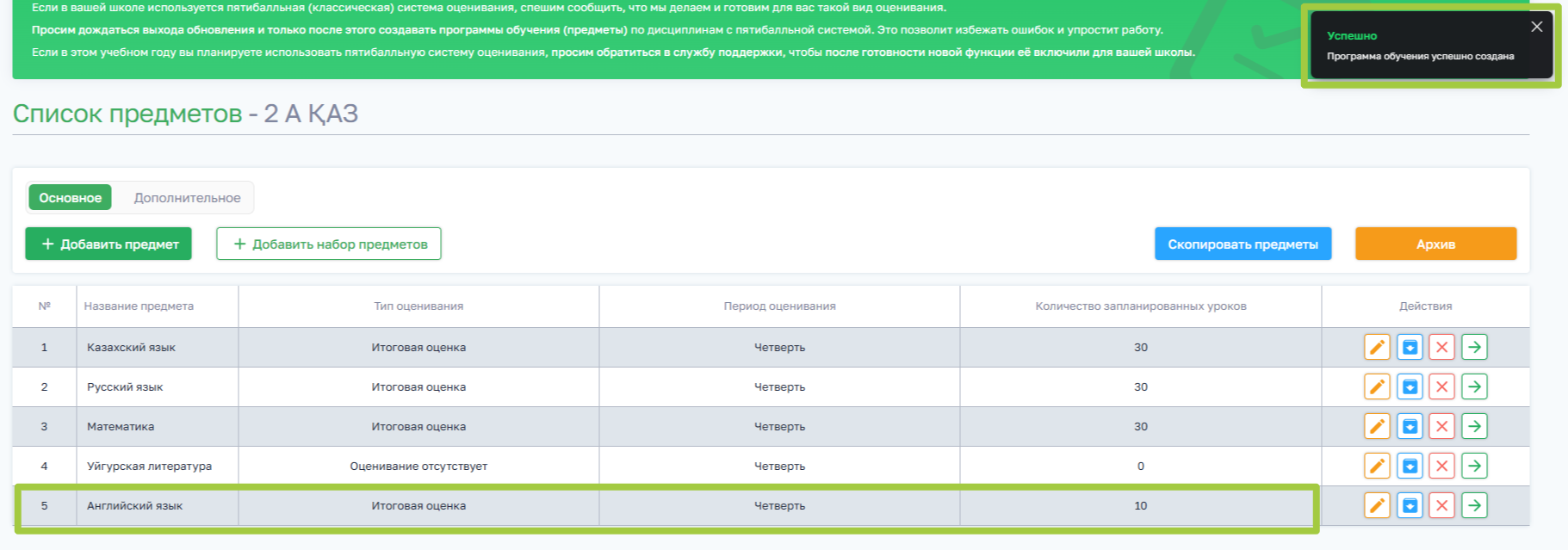Click the Действия column header
Screen dimensions: 1568x550
pos(1425,306)
